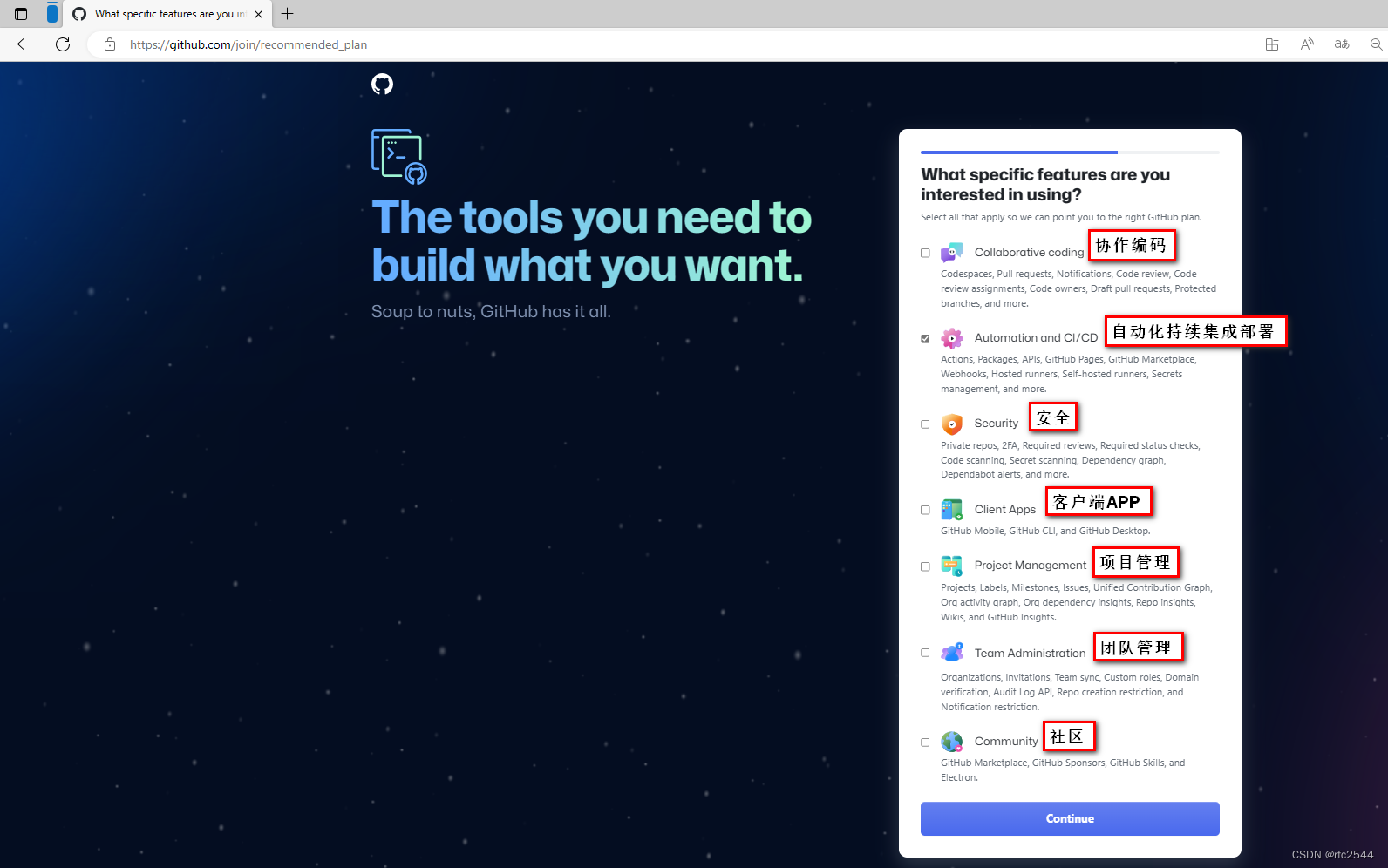This screenshot has width=1388, height=868.
Task: Click the GitHub Octocat logo on page
Action: point(382,84)
